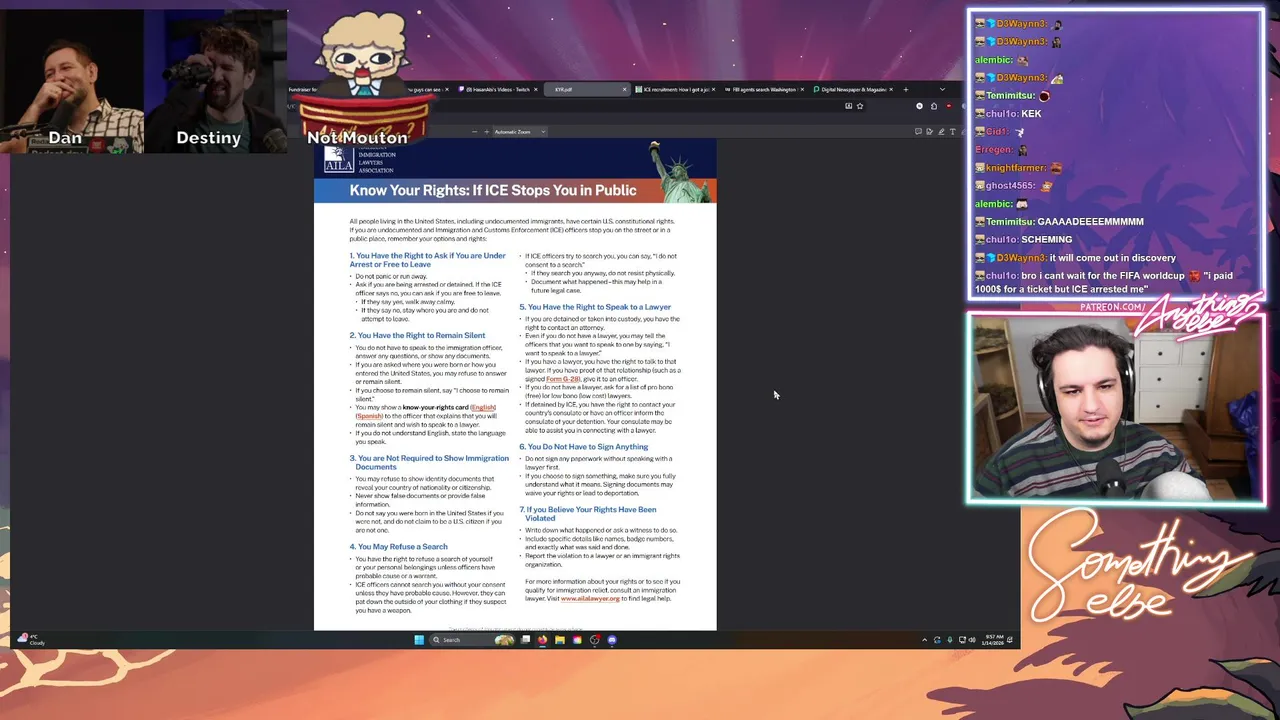The height and width of the screenshot is (720, 1280).
Task: Close the KYR.pdf tab
Action: tap(624, 89)
